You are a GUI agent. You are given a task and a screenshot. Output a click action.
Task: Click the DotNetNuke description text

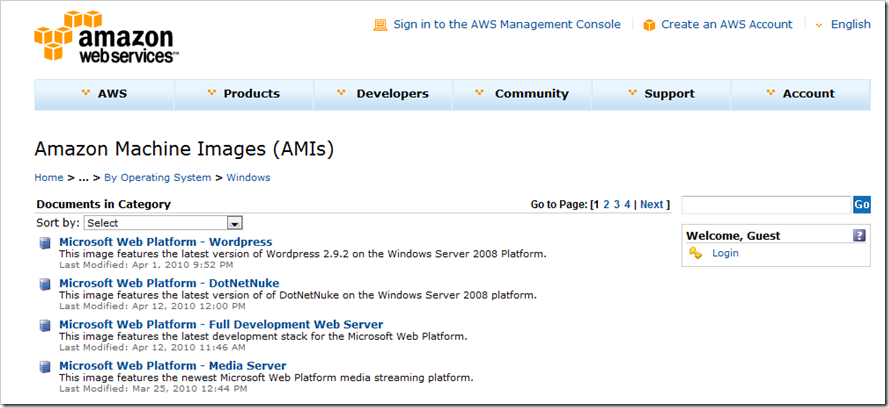[298, 295]
